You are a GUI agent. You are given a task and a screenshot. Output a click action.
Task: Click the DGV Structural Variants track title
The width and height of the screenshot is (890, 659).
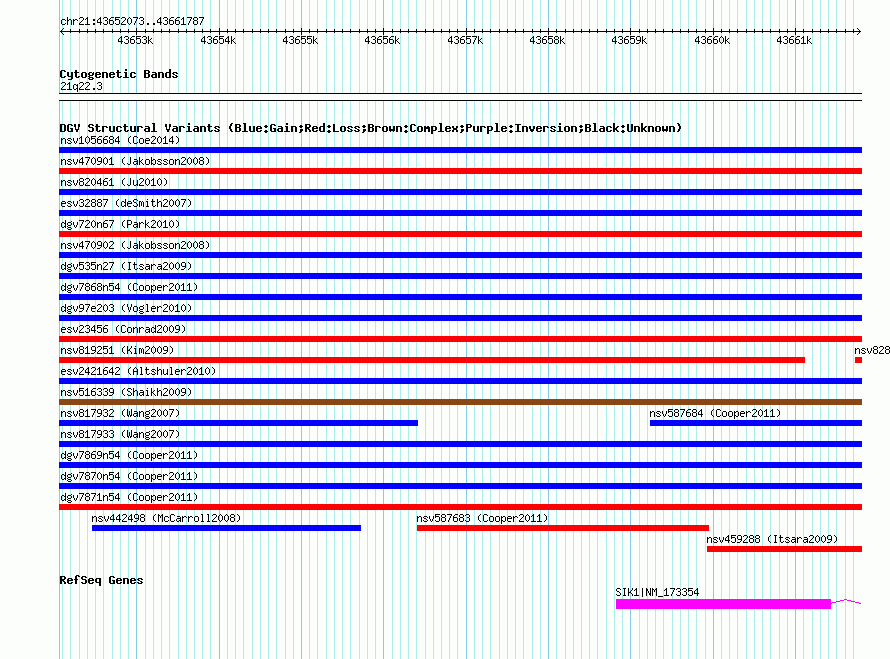coord(371,128)
